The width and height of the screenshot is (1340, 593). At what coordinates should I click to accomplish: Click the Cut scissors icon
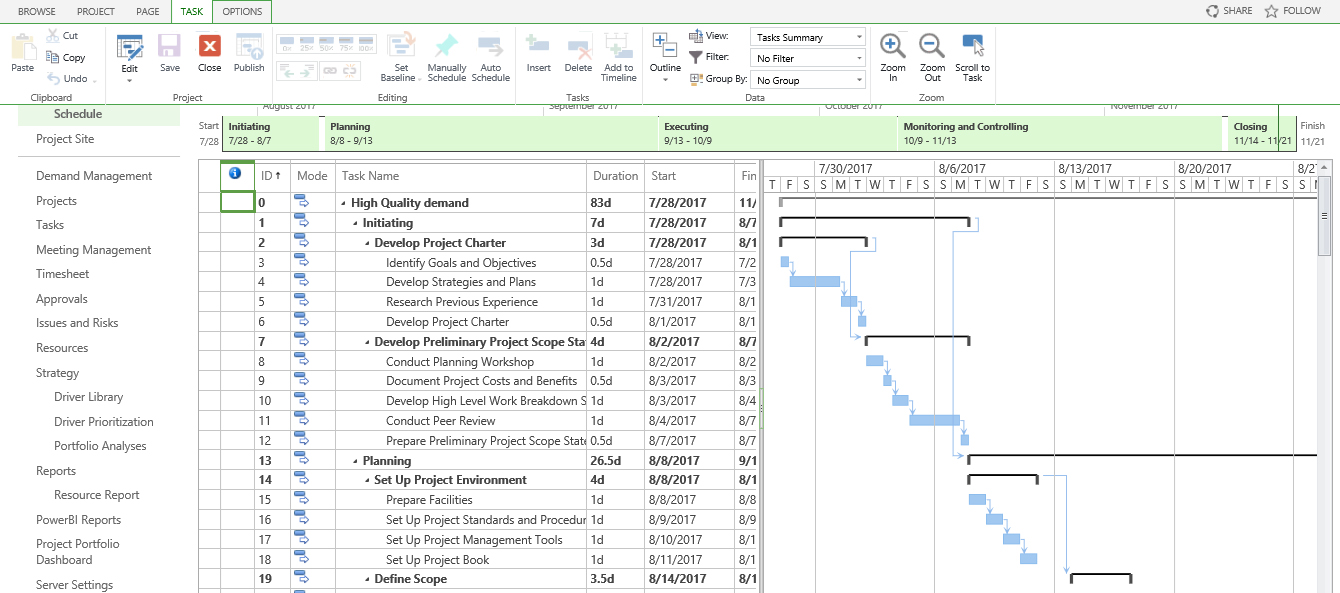tap(52, 36)
